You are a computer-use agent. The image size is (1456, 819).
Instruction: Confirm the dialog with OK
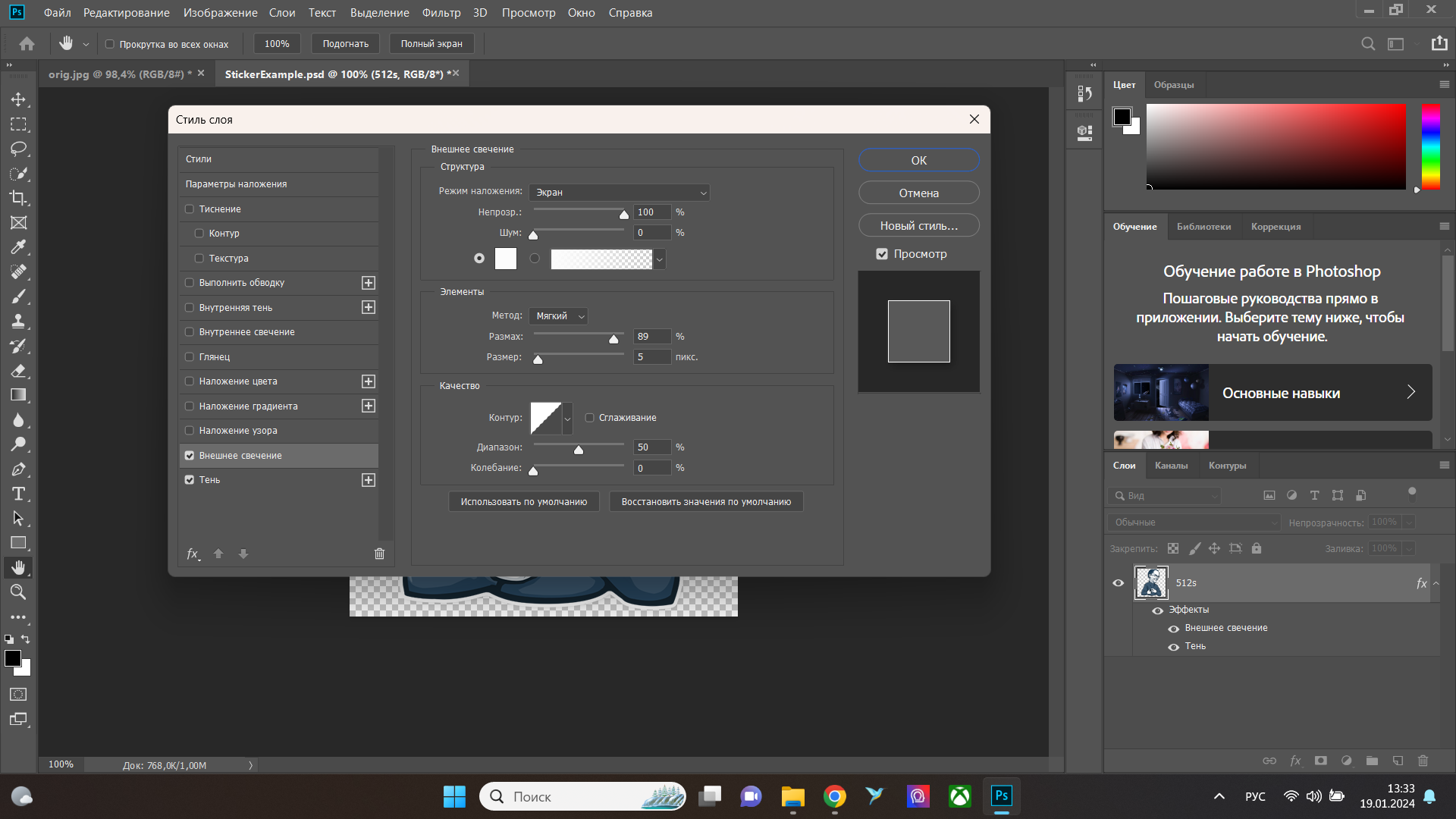918,161
